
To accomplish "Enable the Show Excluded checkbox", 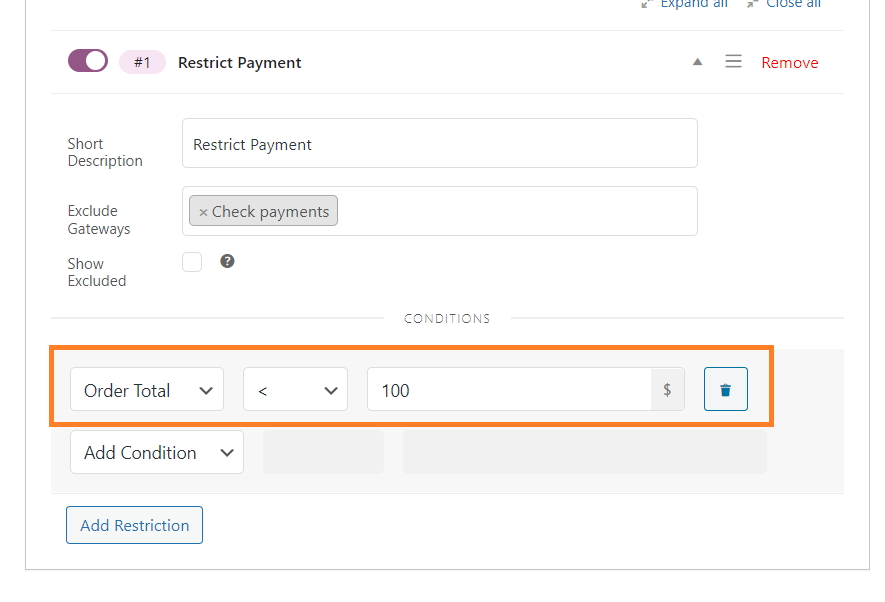I will [x=192, y=262].
